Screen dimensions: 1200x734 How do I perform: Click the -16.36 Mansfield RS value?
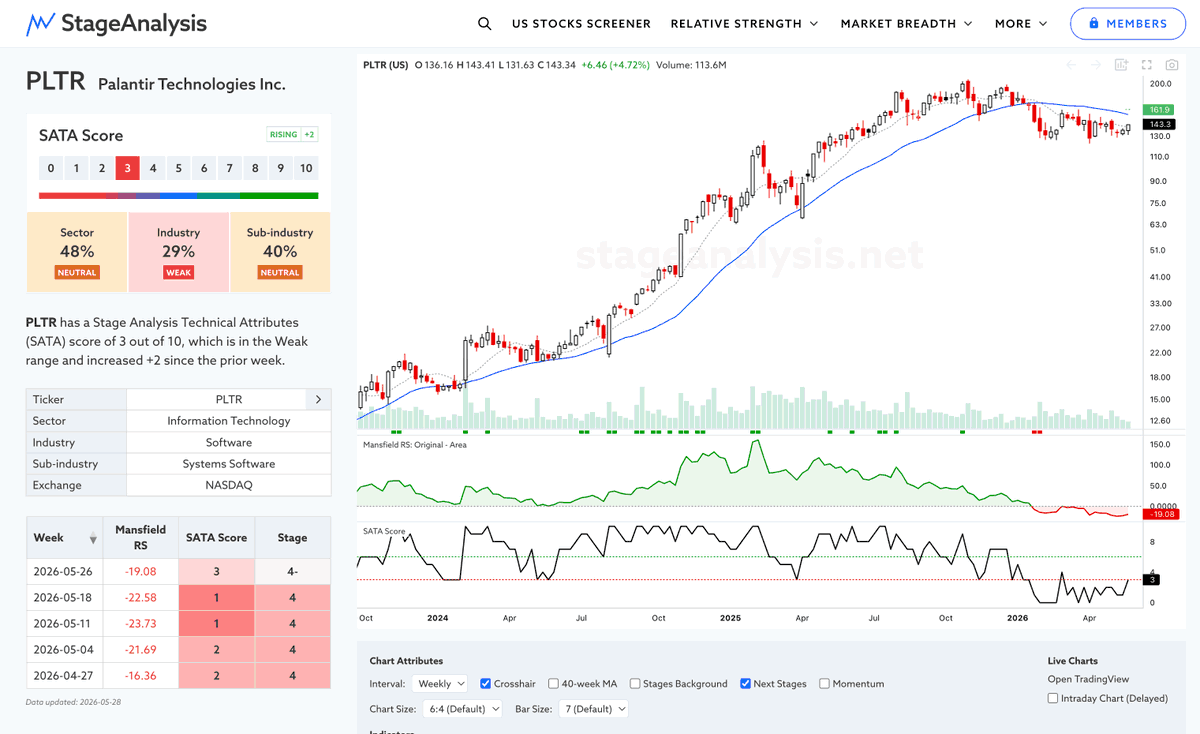[141, 676]
